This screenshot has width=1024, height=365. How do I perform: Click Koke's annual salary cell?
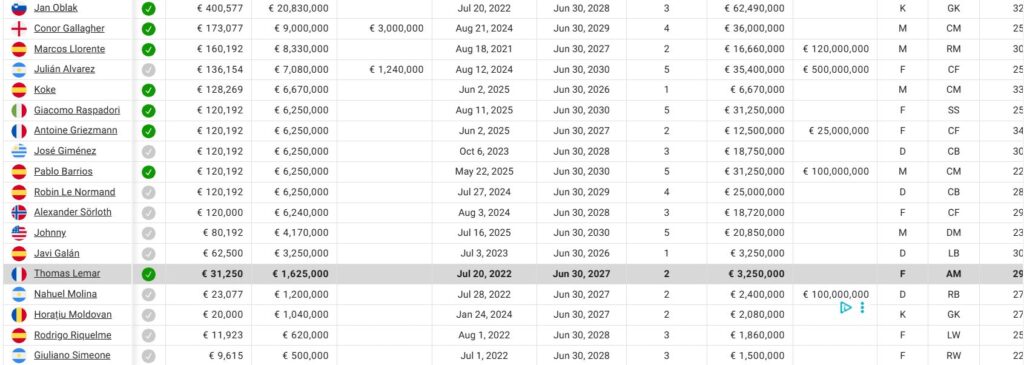(301, 90)
